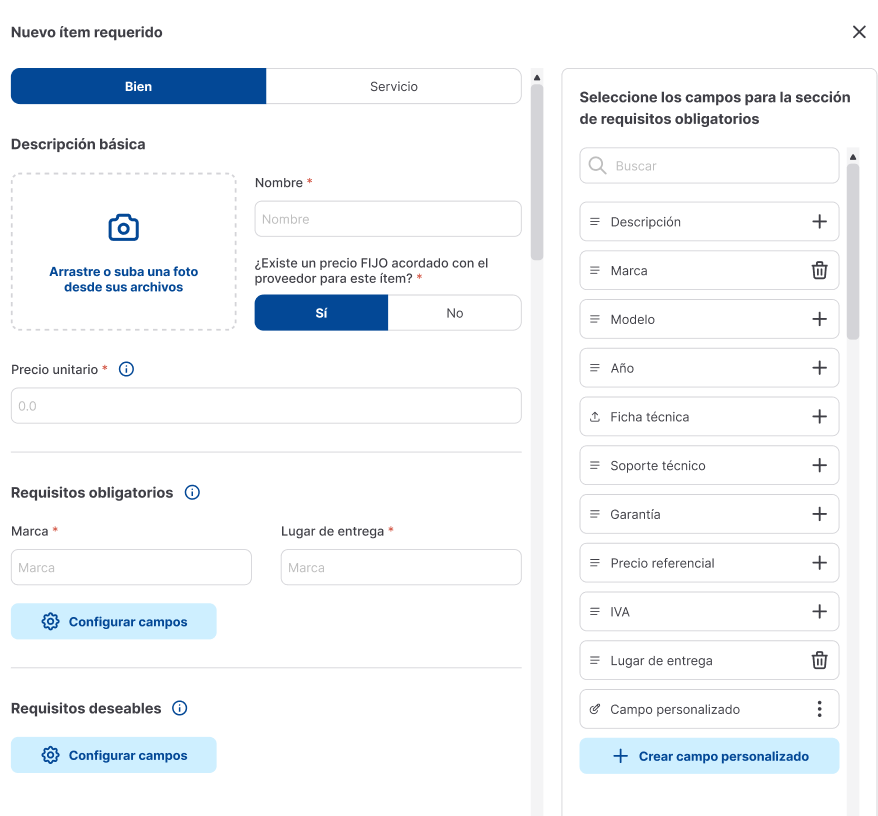The height and width of the screenshot is (816, 878).
Task: Select Sí for fixed price agreement
Action: point(321,313)
